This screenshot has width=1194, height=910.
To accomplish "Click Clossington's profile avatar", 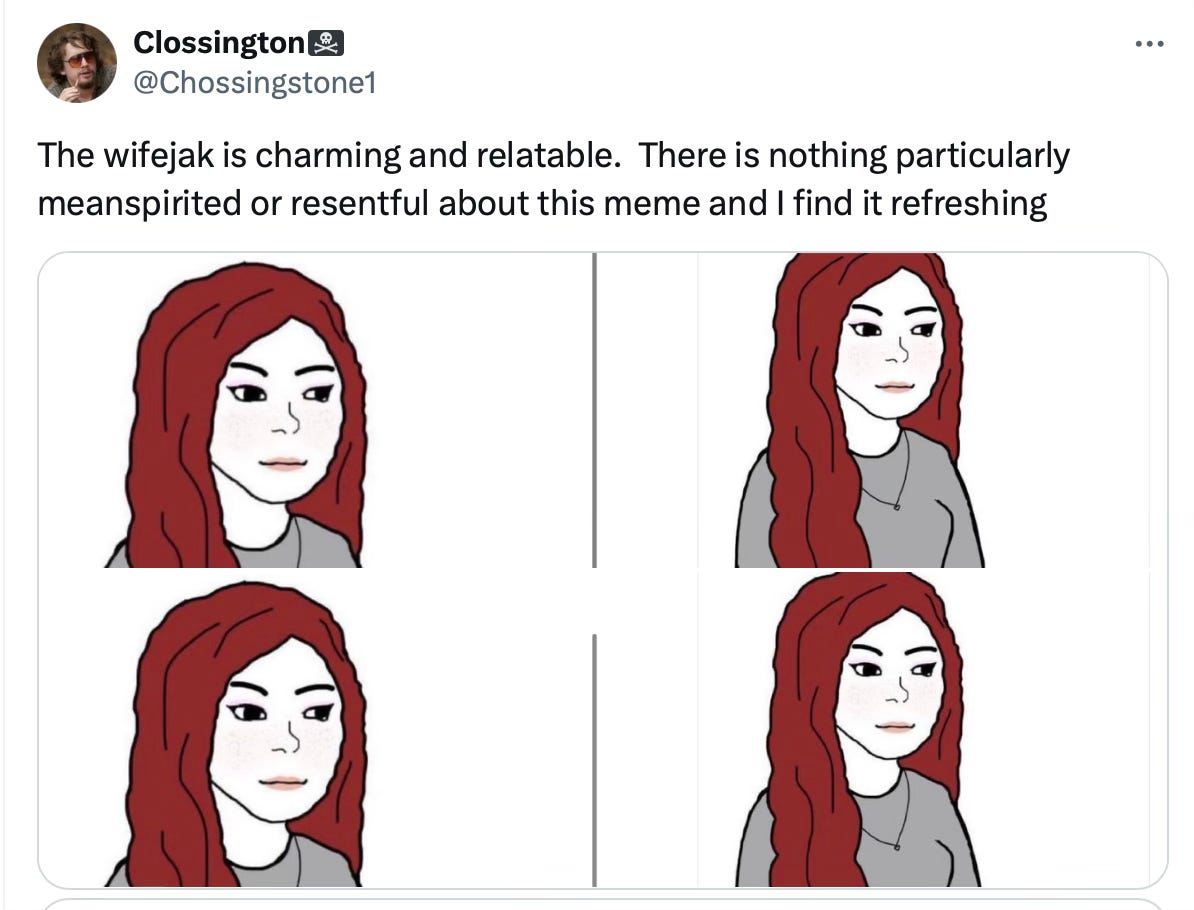I will click(x=75, y=62).
